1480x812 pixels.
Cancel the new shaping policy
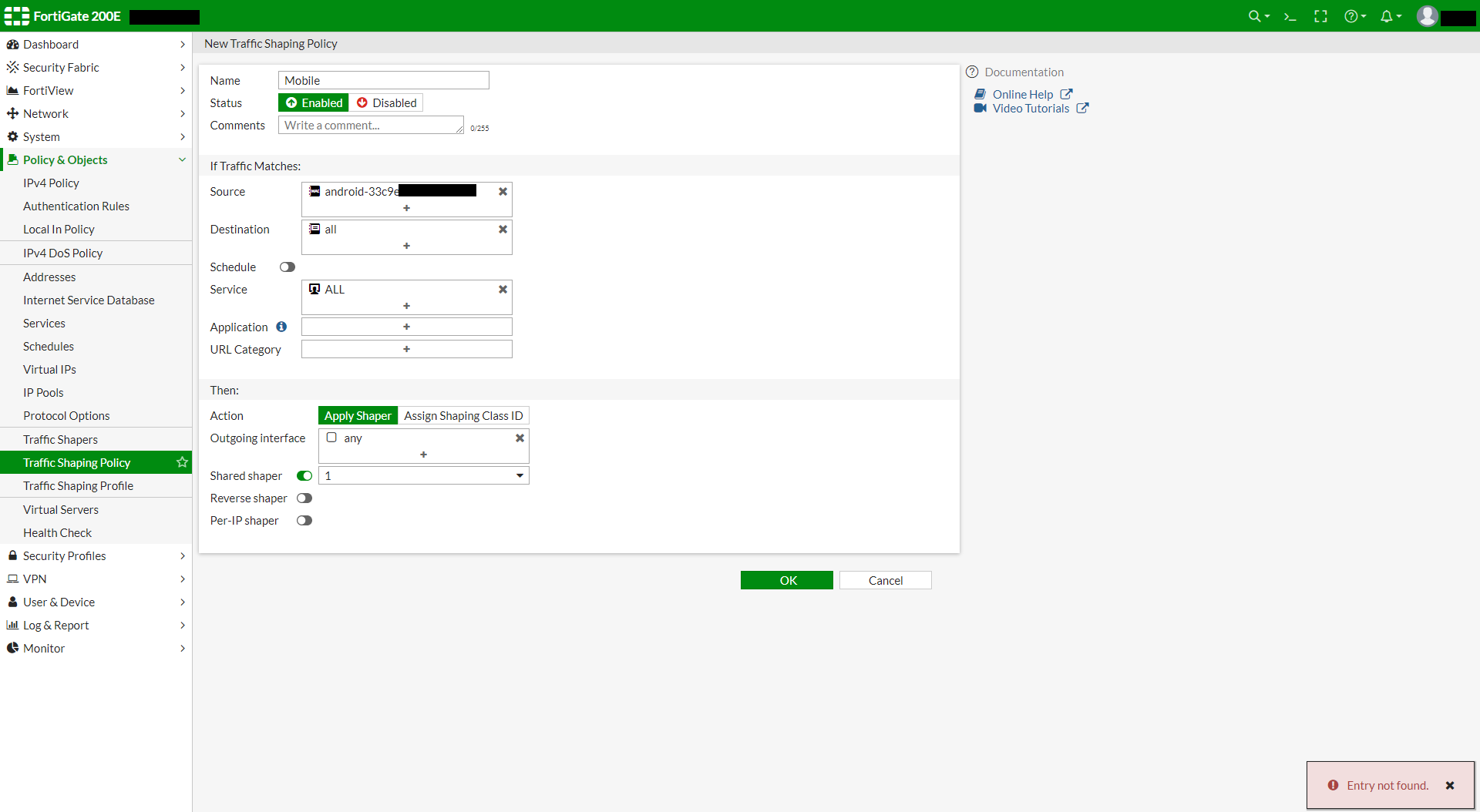point(886,580)
